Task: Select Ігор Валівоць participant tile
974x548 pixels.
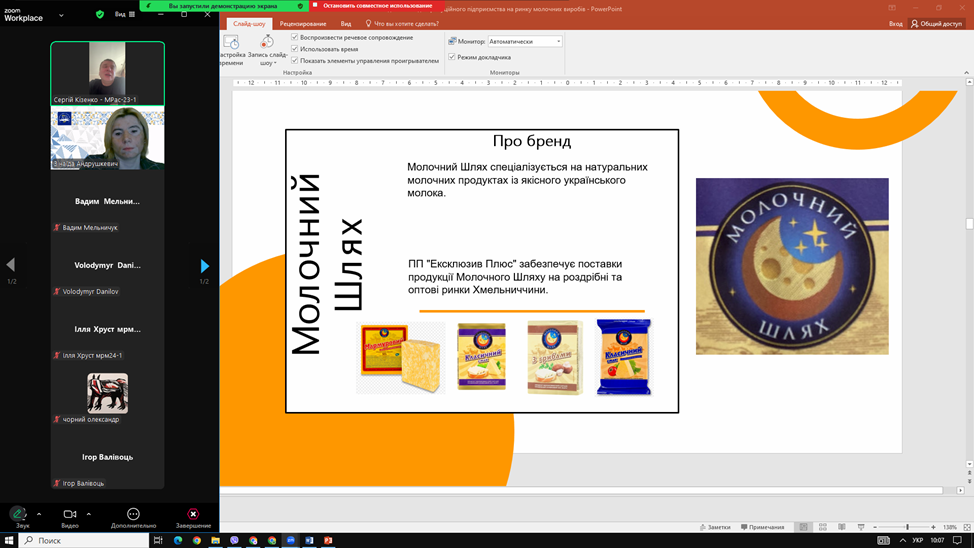Action: tap(107, 457)
